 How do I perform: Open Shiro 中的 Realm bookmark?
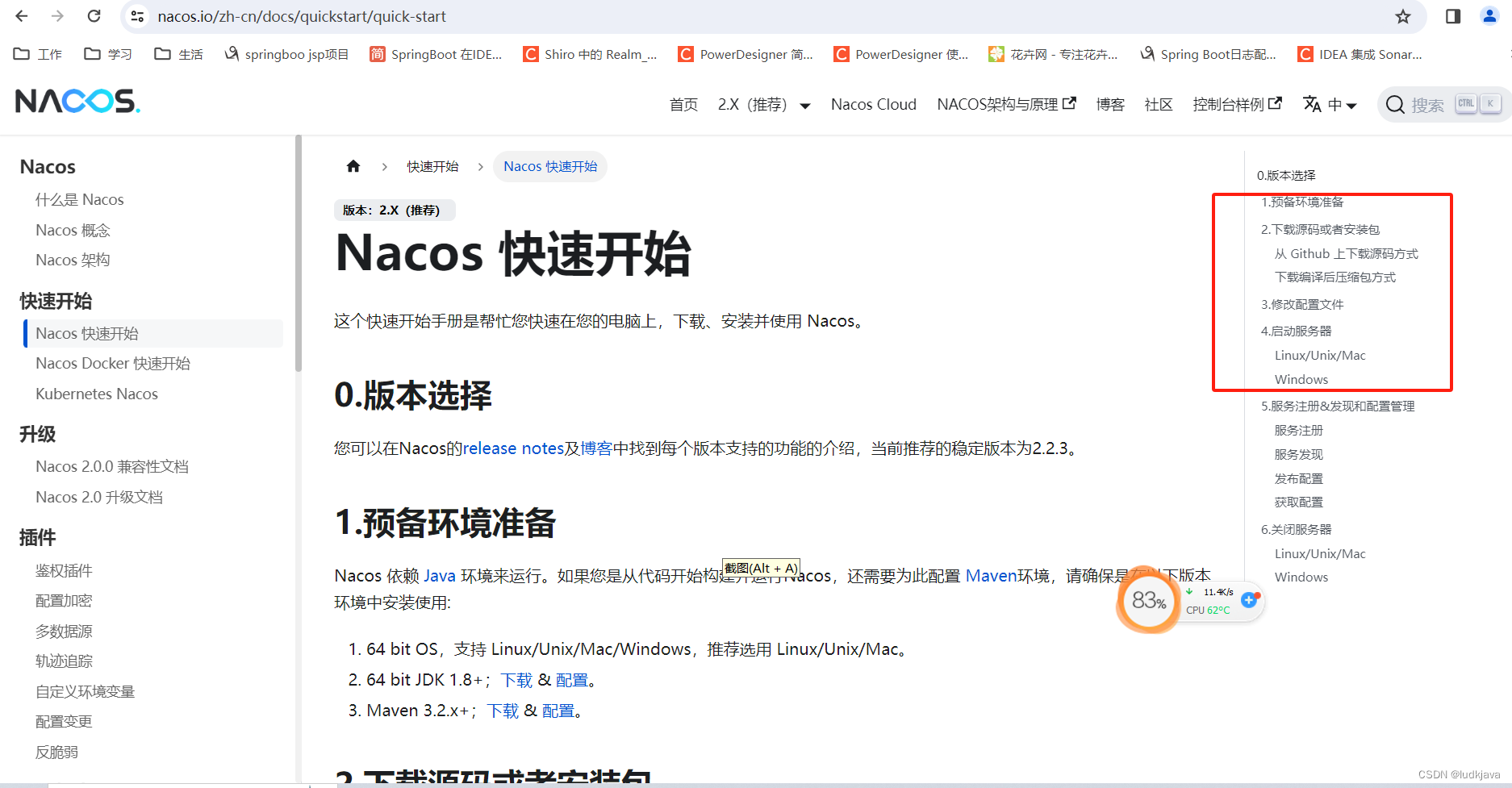590,54
